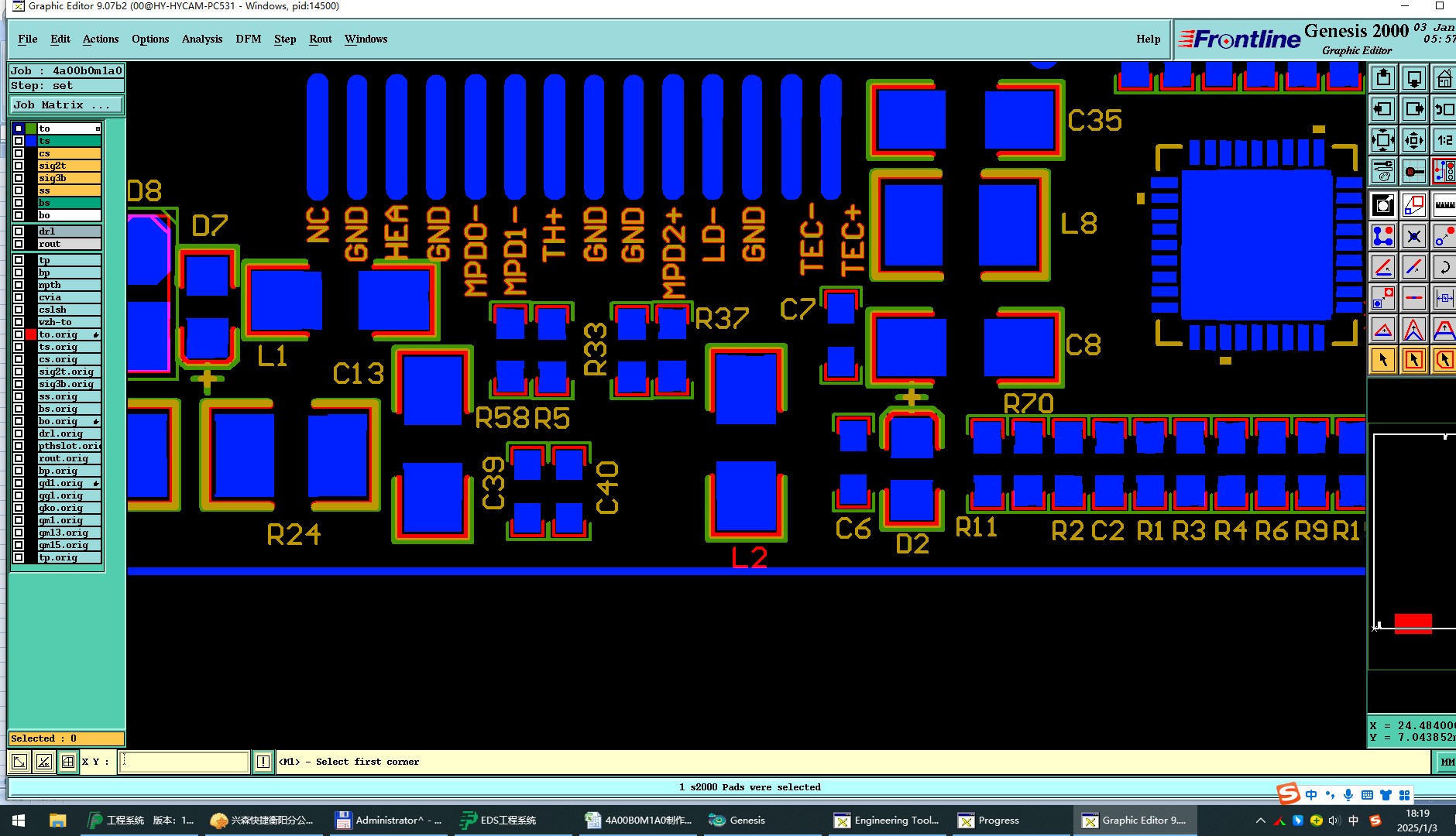The height and width of the screenshot is (836, 1456).
Task: Click the traffic-light netlist control icon
Action: (1444, 170)
